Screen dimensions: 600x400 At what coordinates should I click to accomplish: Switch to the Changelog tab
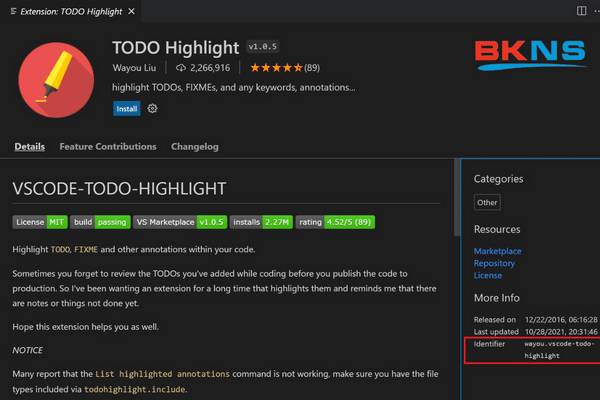pos(195,147)
